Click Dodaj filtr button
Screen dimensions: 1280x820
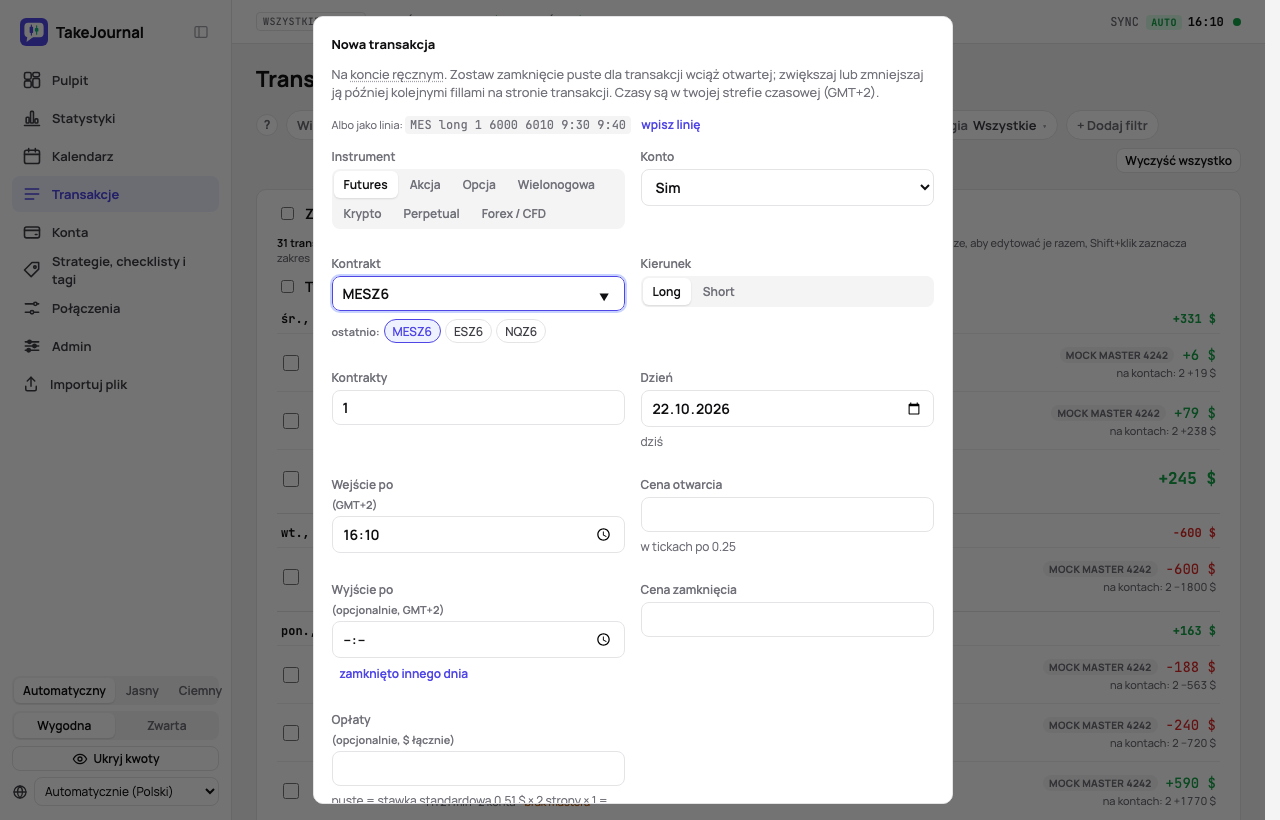[1112, 125]
